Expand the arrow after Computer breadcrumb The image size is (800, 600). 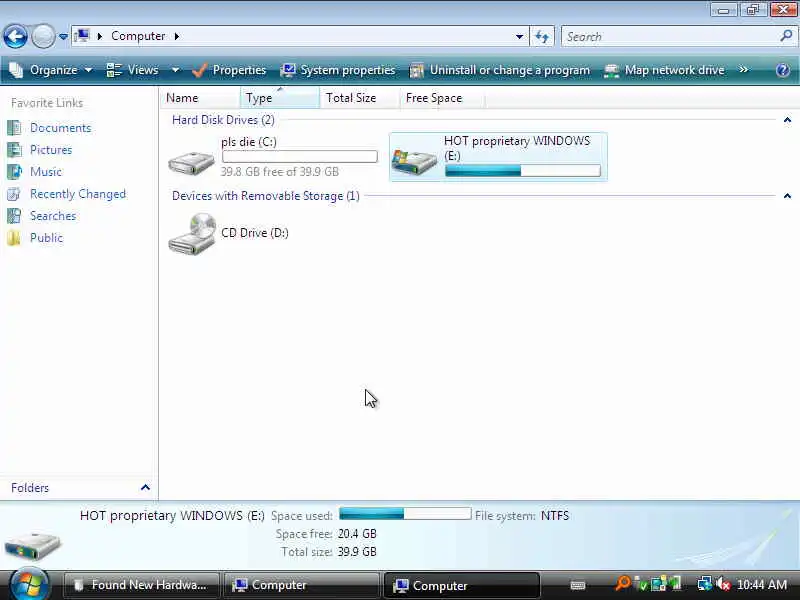pyautogui.click(x=177, y=36)
